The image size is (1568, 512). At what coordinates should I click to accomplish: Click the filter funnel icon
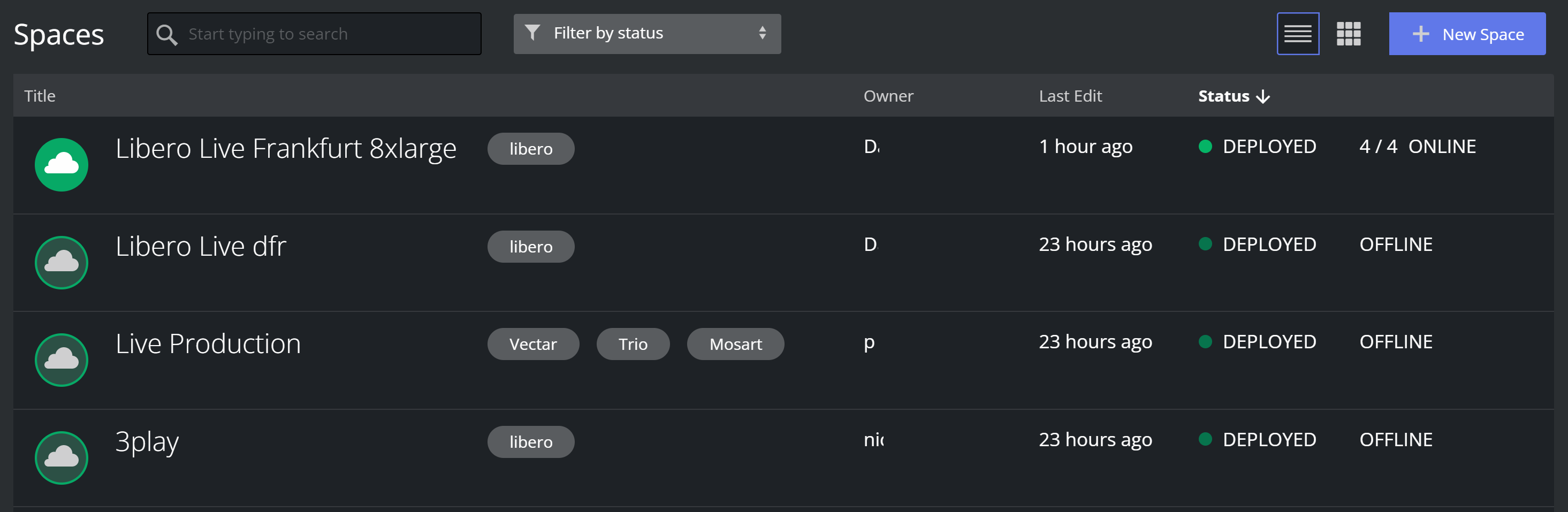click(x=532, y=33)
